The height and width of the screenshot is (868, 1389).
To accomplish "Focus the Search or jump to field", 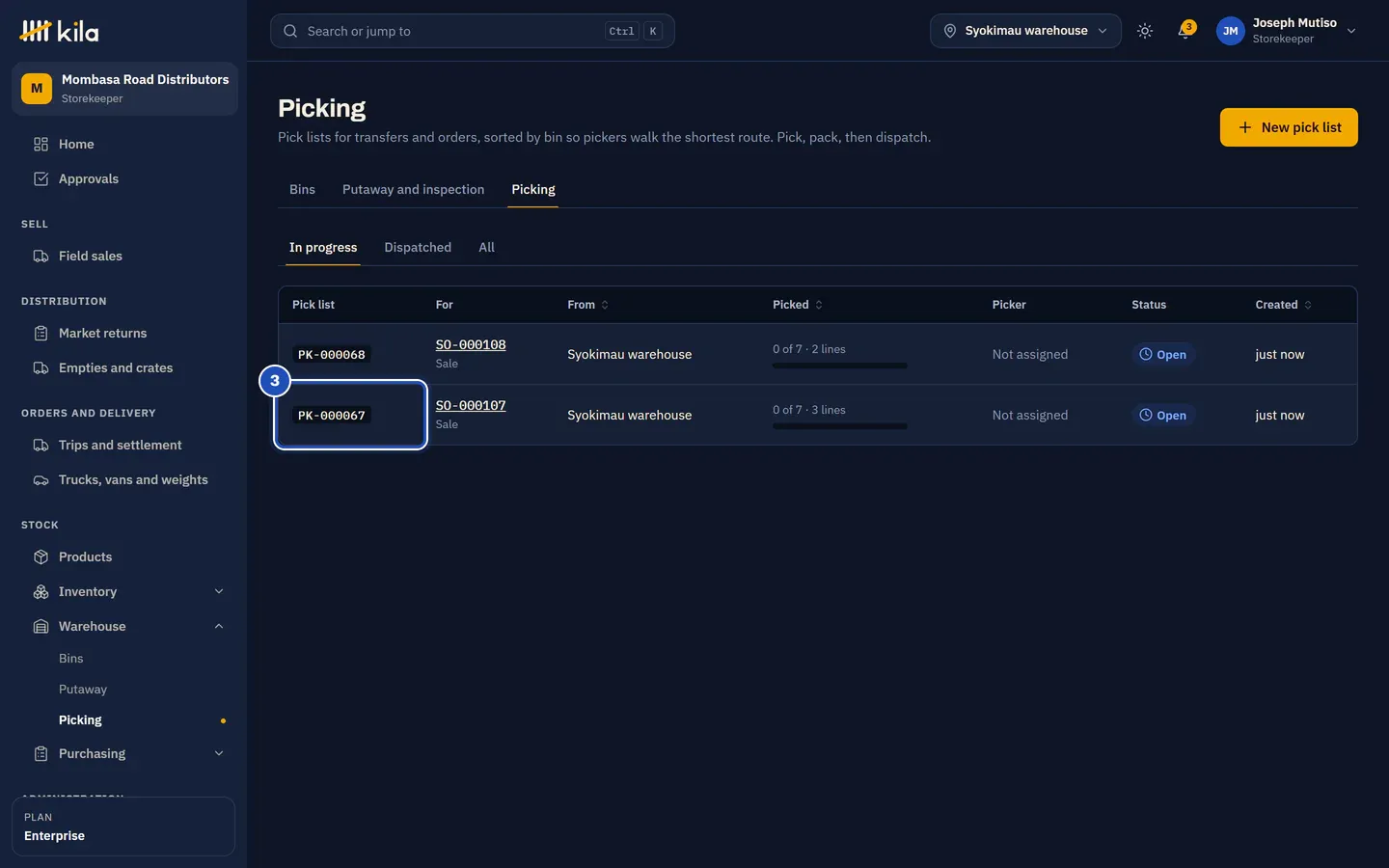I will (x=473, y=31).
